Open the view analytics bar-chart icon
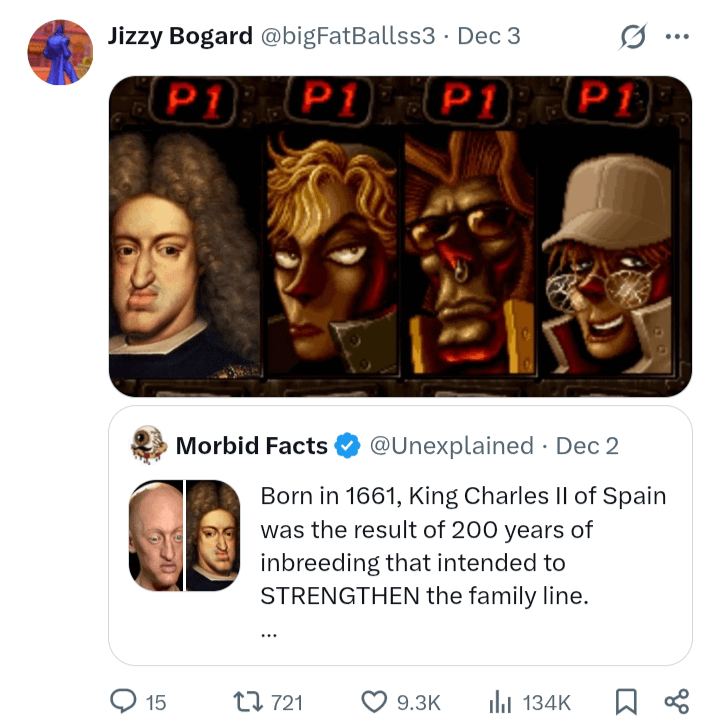This screenshot has width=720, height=727. pos(500,702)
